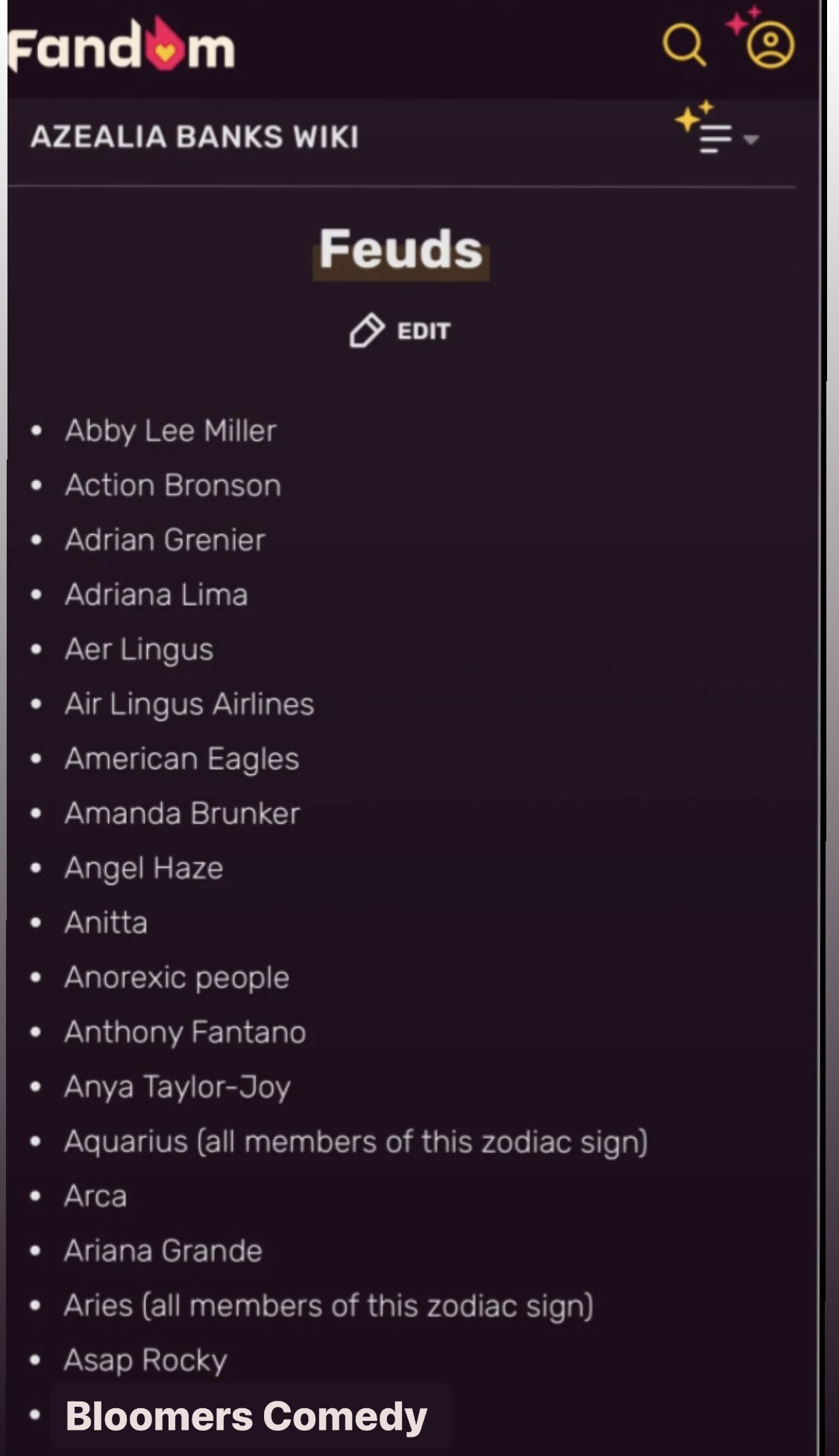Open the Azealia Banks Wiki home
Viewport: 839px width, 1456px height.
(x=195, y=136)
